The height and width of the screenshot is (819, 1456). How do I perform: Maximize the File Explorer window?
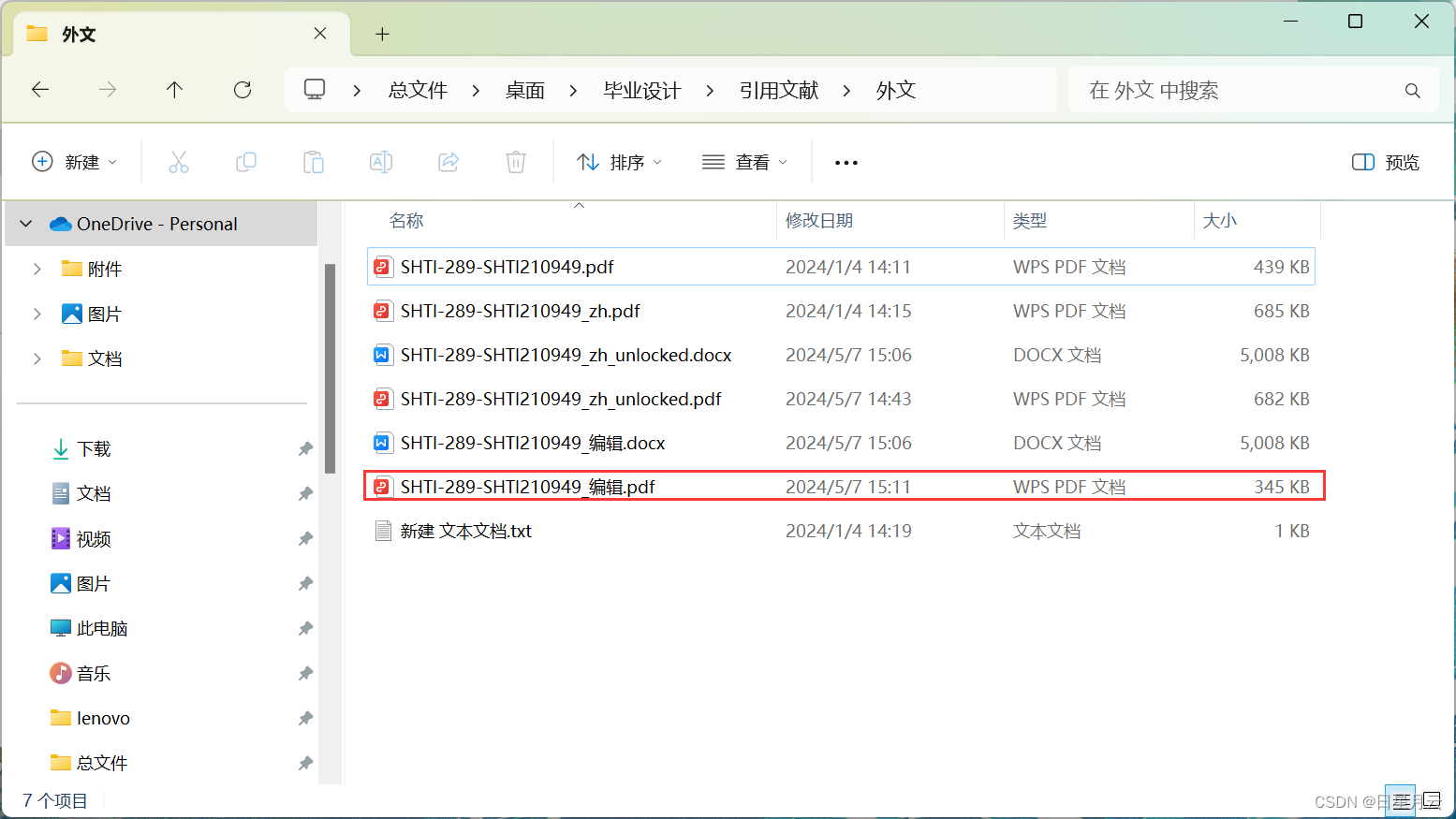tap(1355, 21)
